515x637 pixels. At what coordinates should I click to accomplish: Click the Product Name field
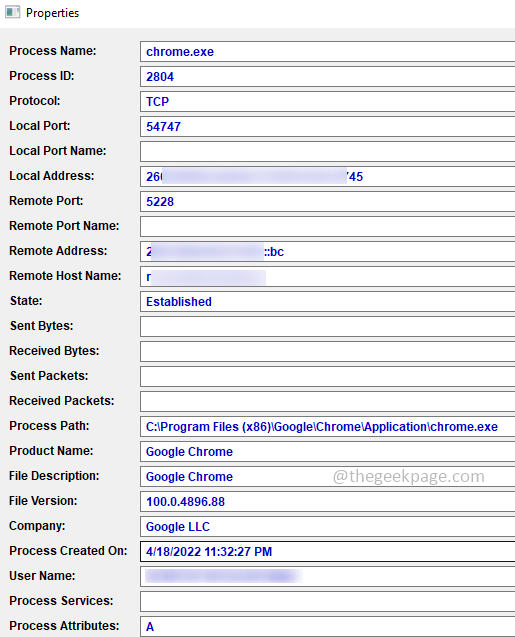point(327,451)
